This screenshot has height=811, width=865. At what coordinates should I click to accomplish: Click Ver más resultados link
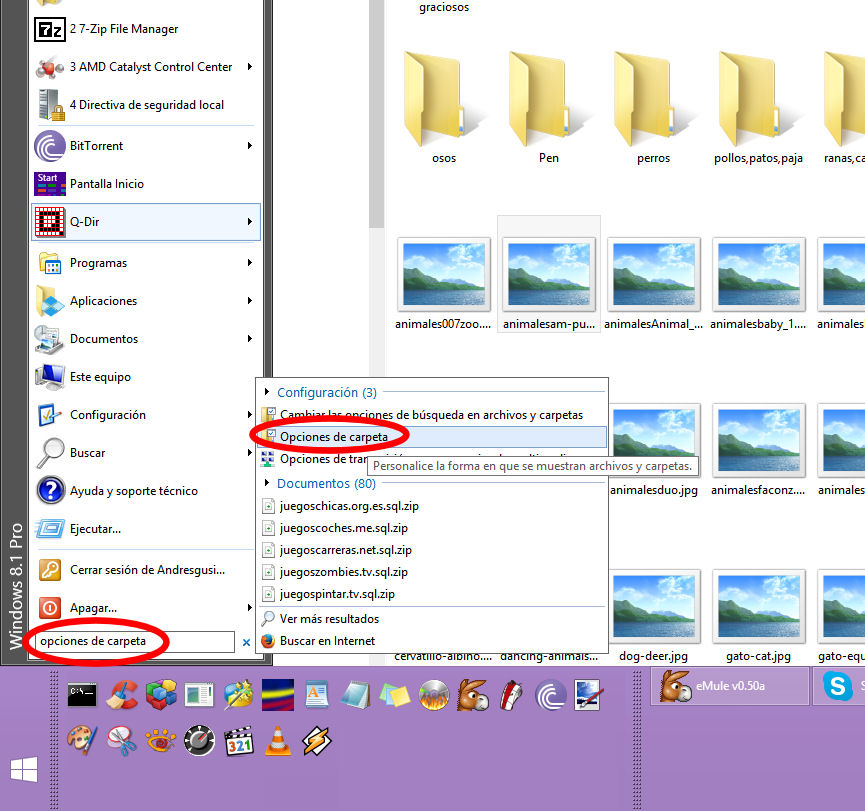tap(329, 619)
